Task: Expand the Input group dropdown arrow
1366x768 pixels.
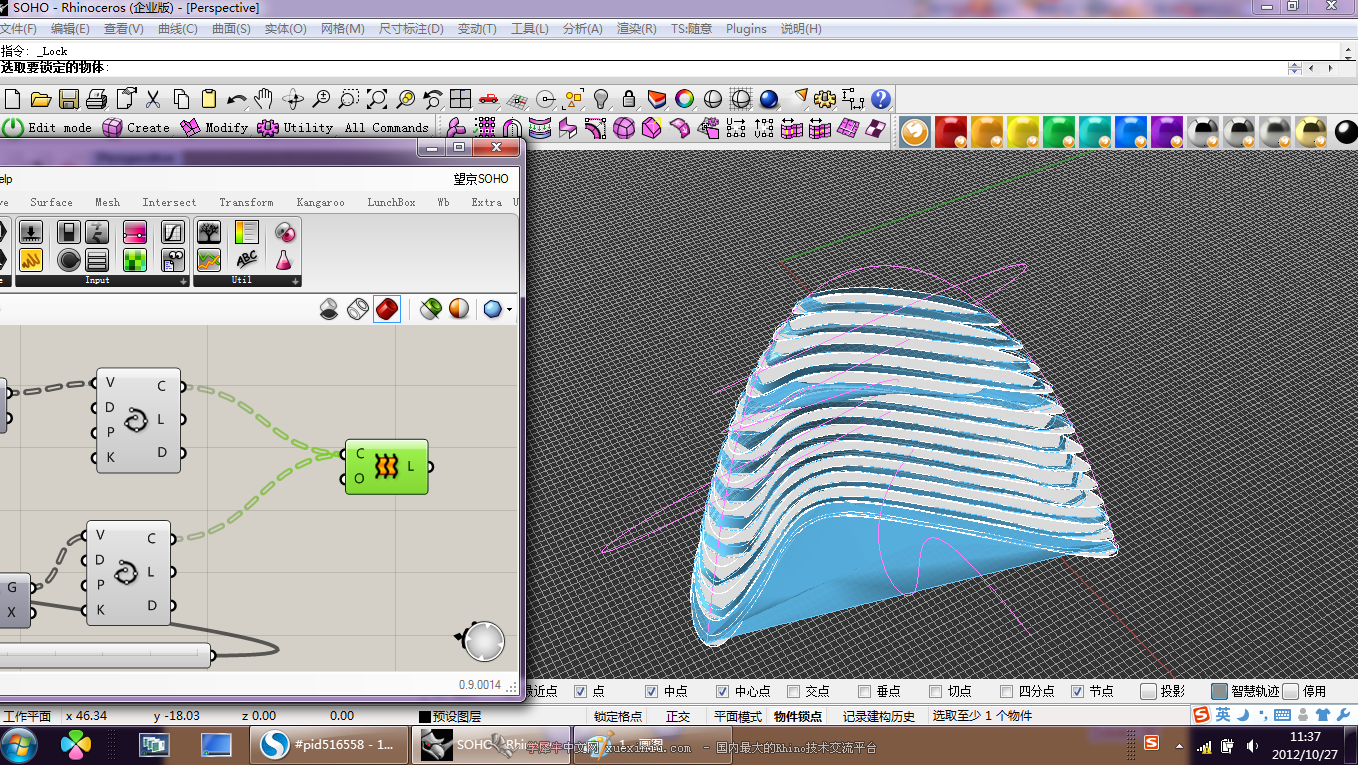Action: click(x=182, y=281)
